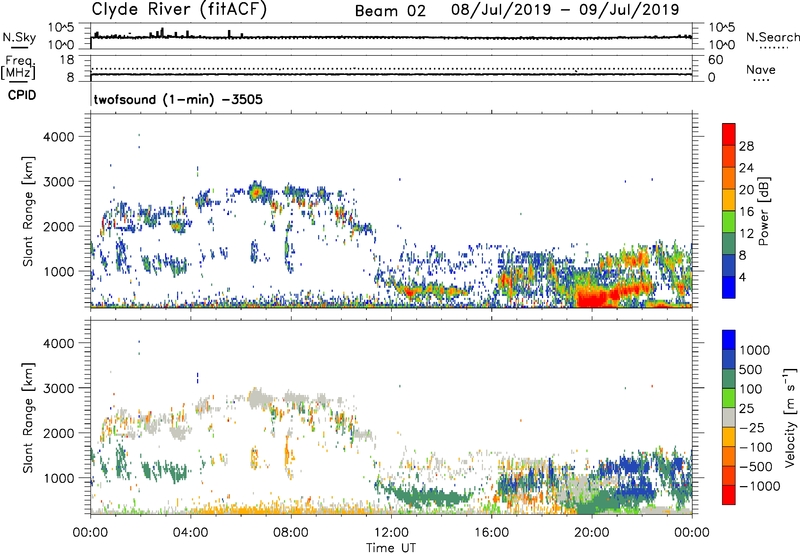The image size is (800, 554).
Task: Click the '28' power scale value
Action: point(746,146)
